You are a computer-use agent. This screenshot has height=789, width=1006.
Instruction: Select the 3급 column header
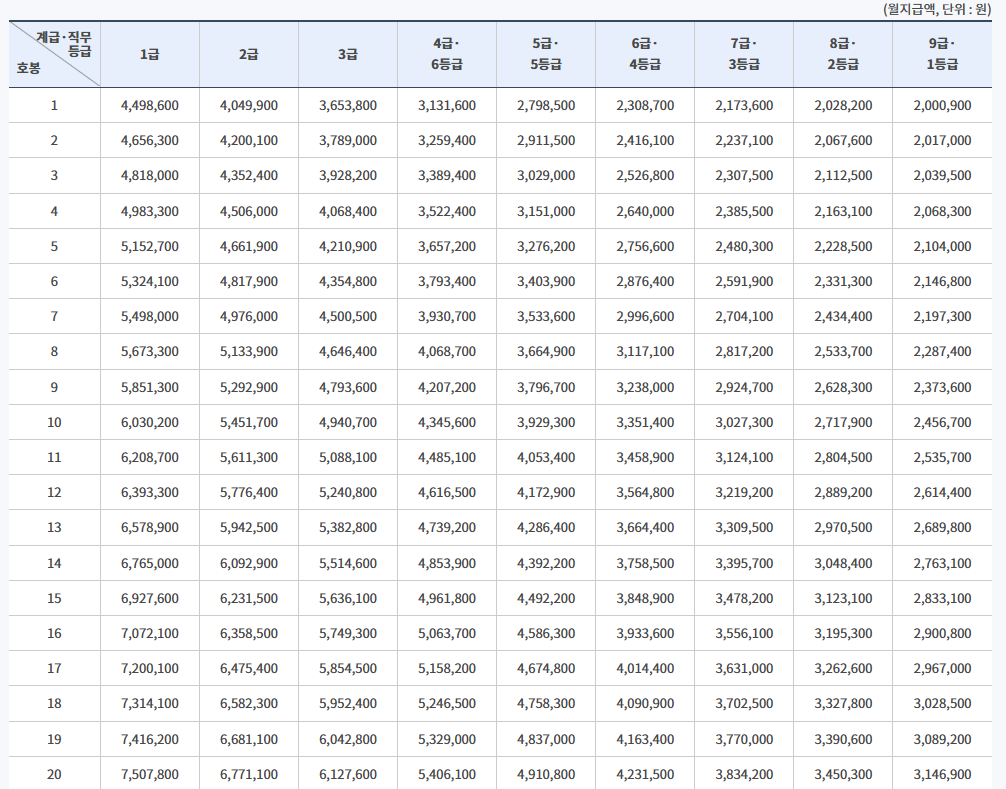348,55
